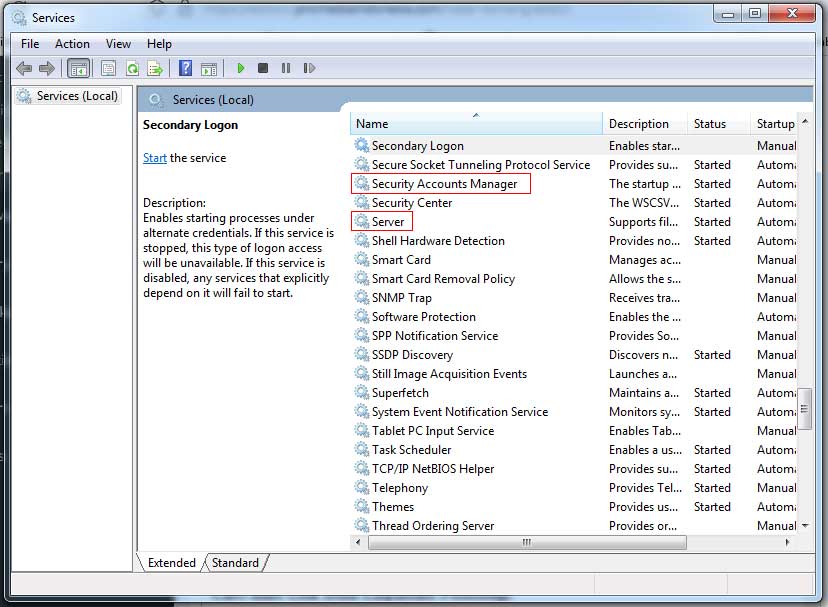Click the Back arrow in the toolbar

(24, 69)
